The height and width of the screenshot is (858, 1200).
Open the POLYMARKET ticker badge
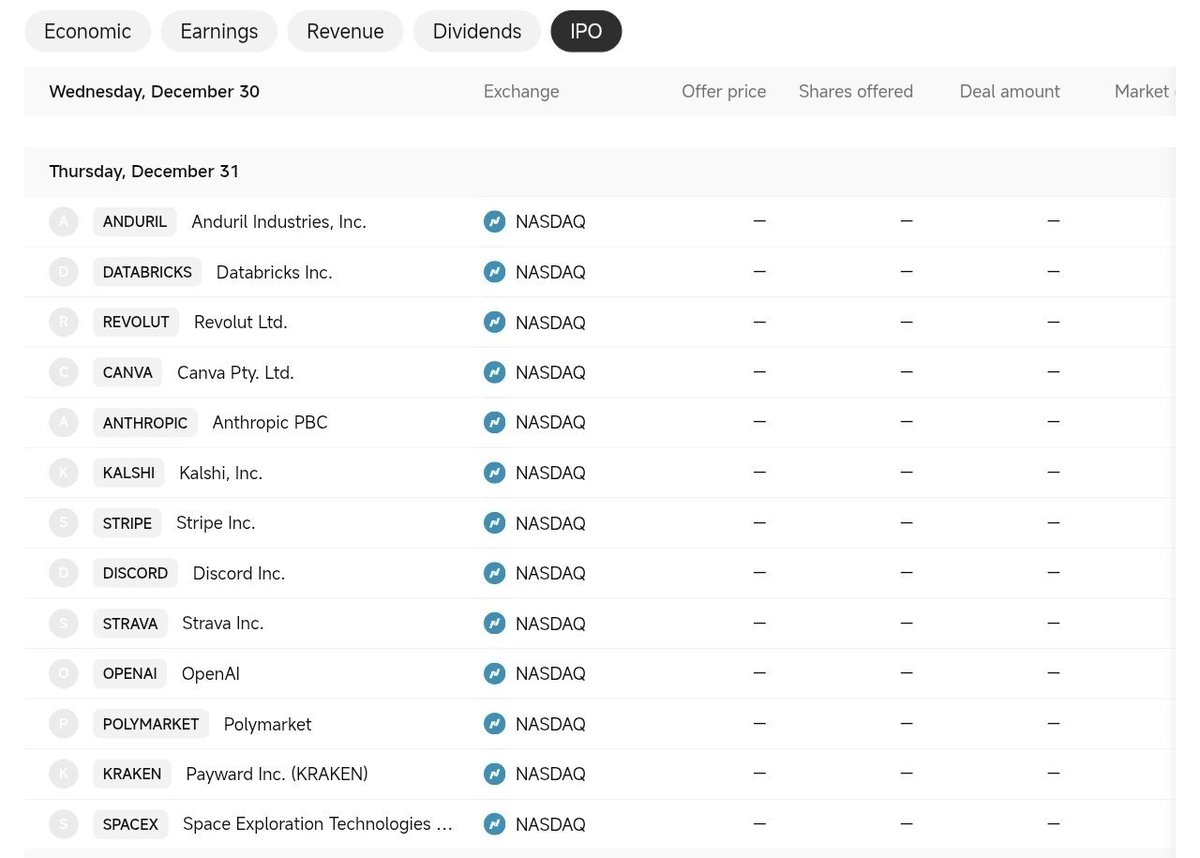[x=151, y=723]
